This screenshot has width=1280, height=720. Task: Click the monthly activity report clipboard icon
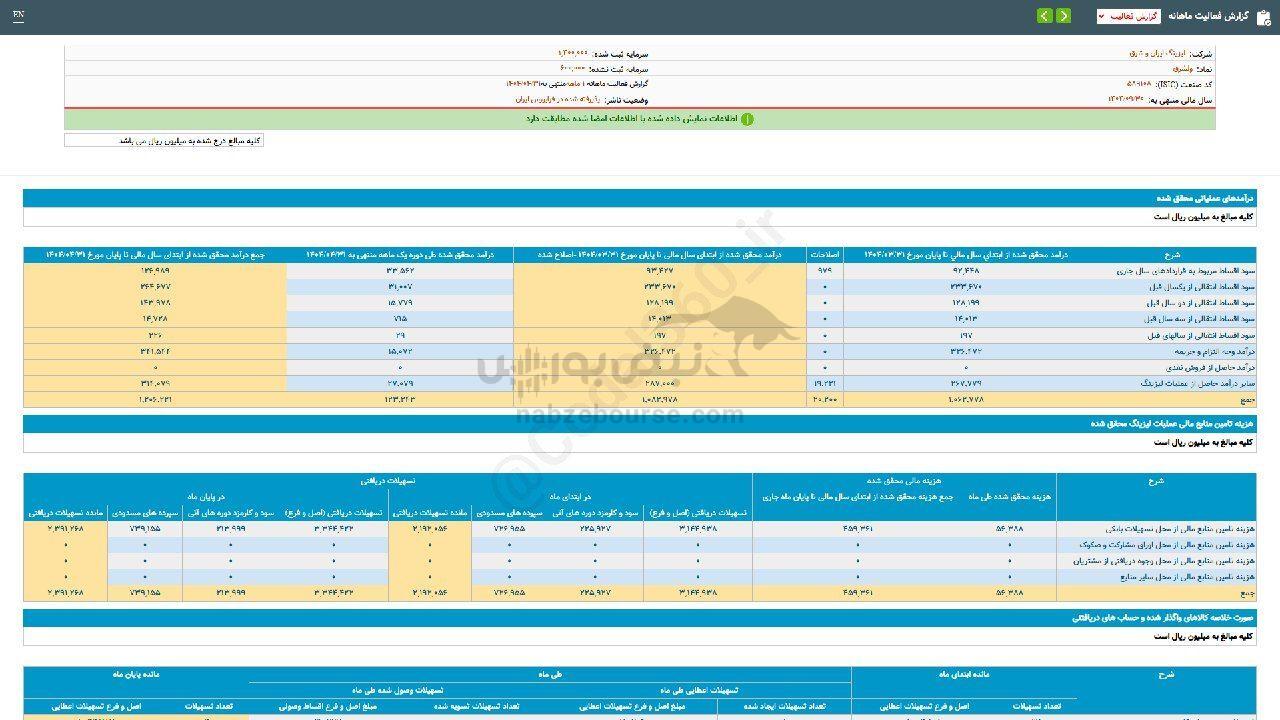click(x=1263, y=16)
